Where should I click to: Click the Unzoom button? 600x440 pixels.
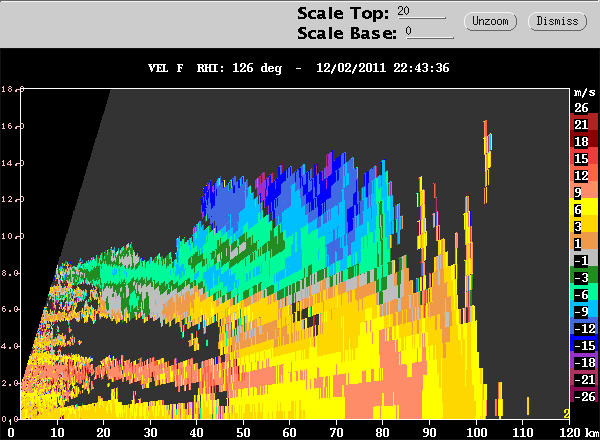490,20
